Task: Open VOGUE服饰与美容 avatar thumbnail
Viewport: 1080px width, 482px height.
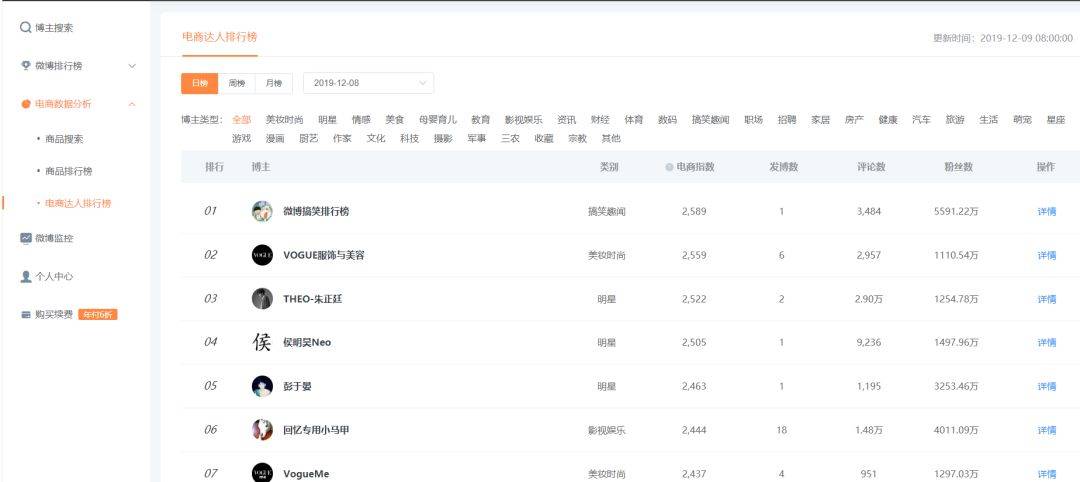Action: (x=262, y=255)
